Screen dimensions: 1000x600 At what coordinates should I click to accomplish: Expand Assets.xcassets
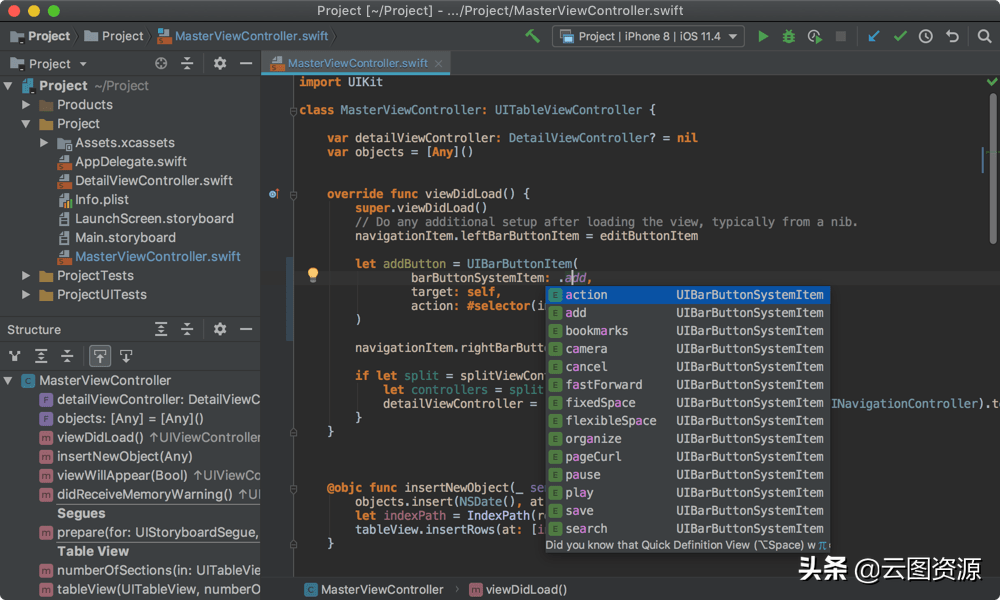point(44,143)
